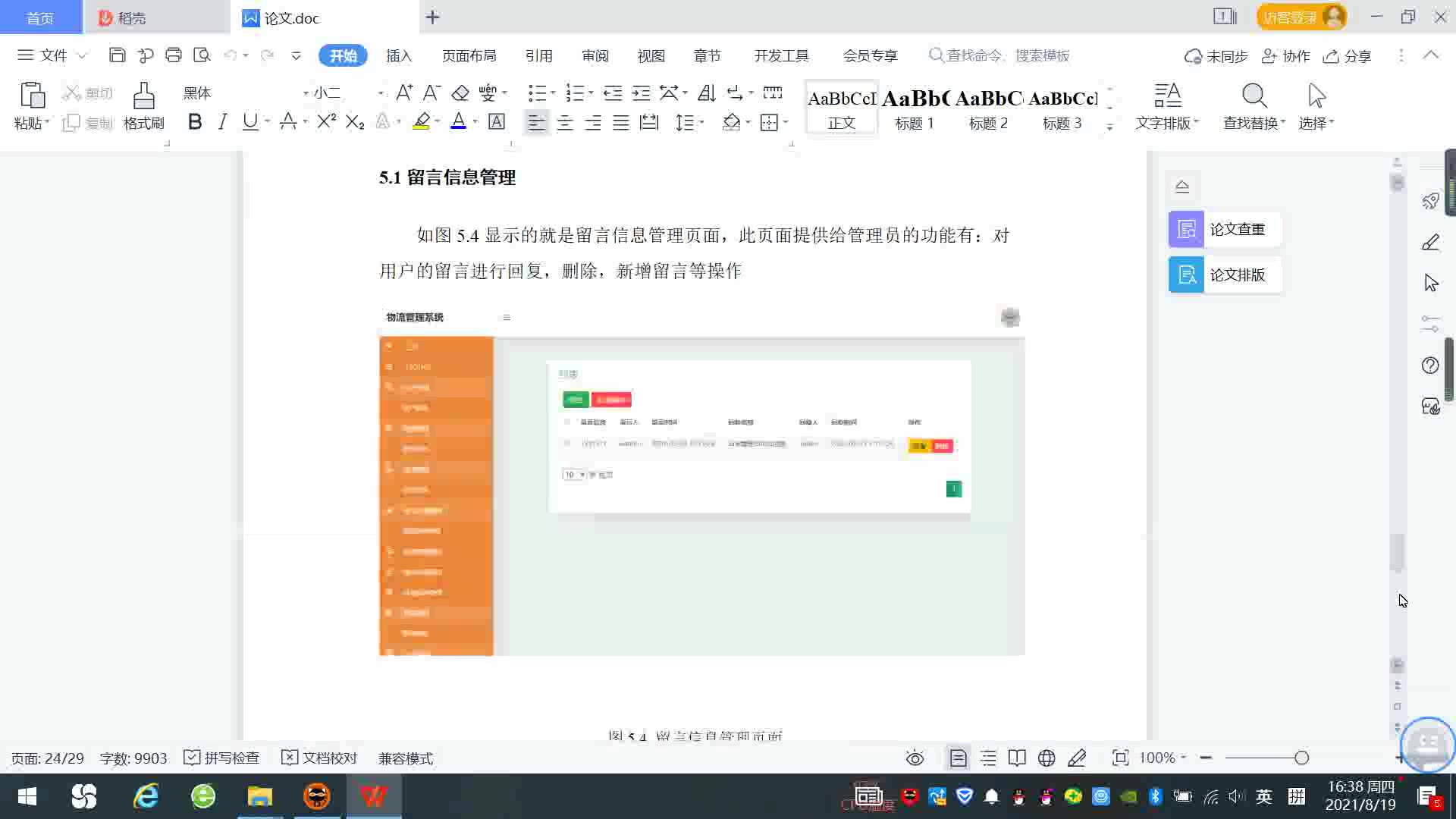
Task: Click the print icon in quick access toolbar
Action: pos(174,55)
